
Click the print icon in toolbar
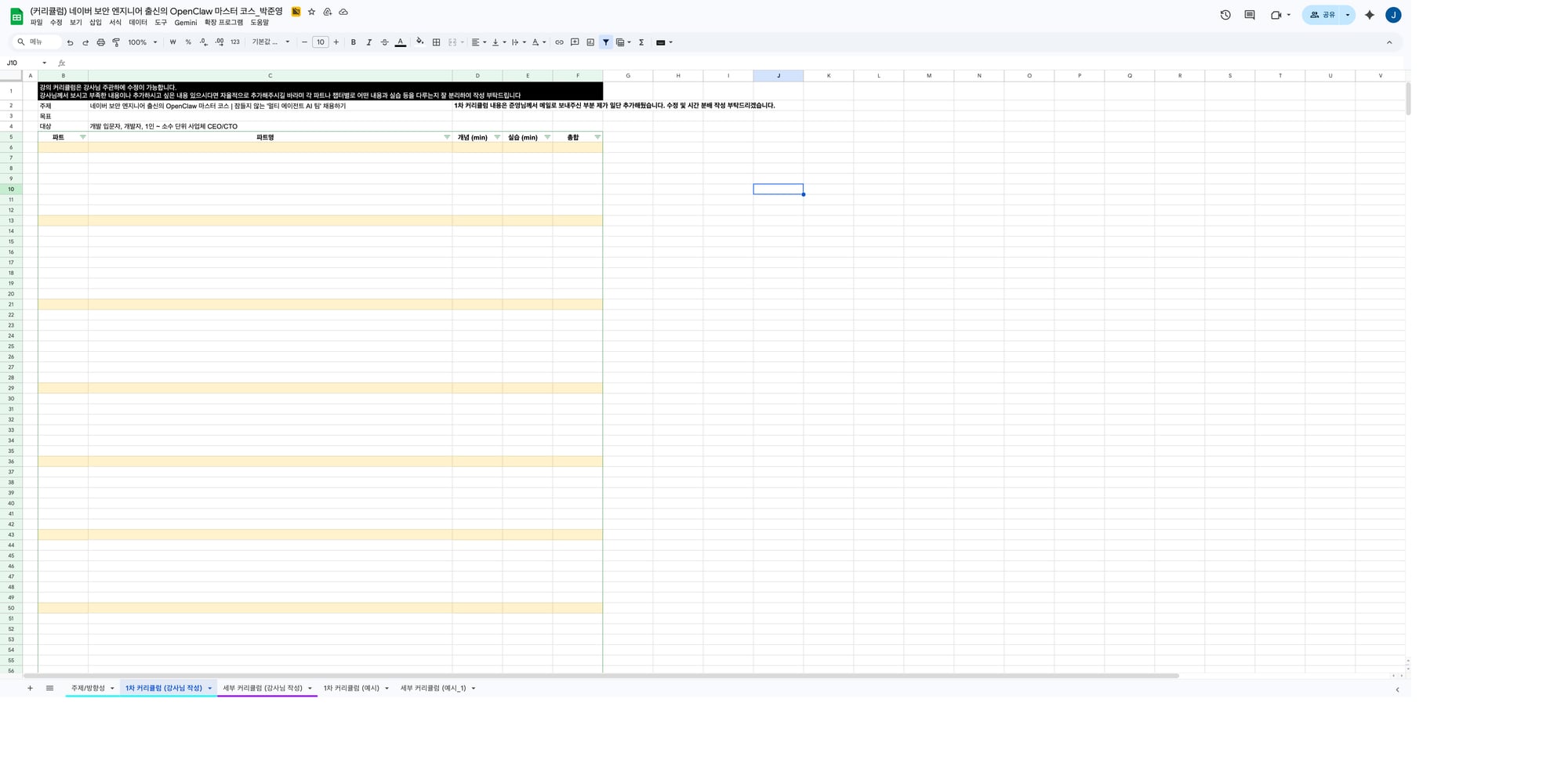100,42
